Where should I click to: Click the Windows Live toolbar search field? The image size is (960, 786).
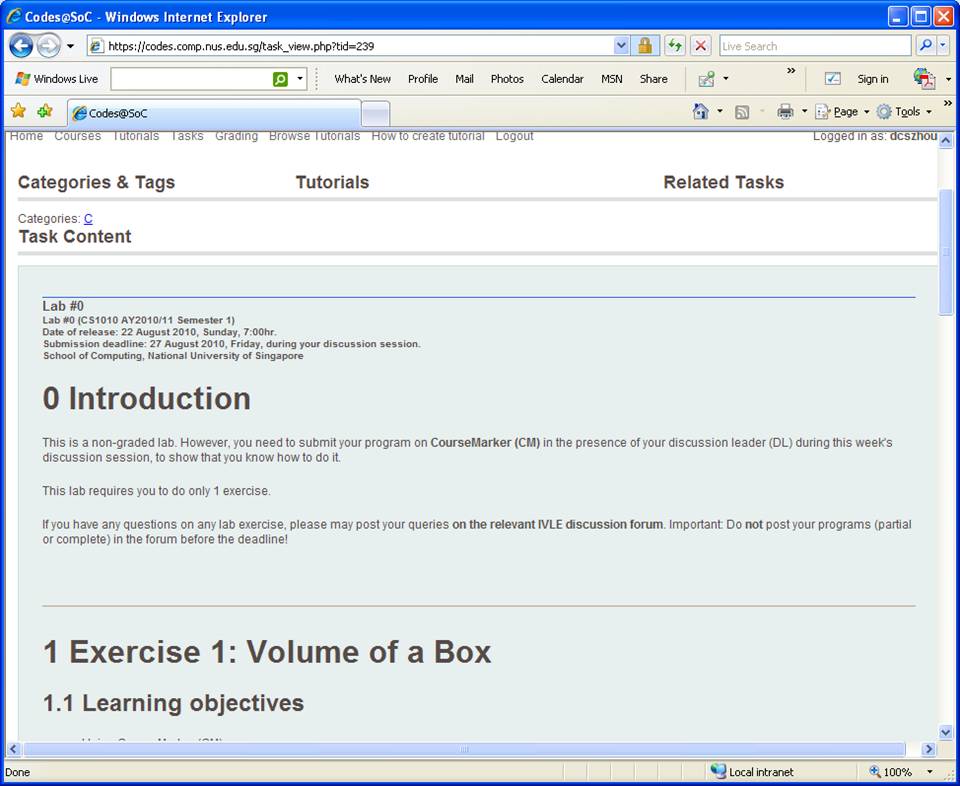pos(190,79)
